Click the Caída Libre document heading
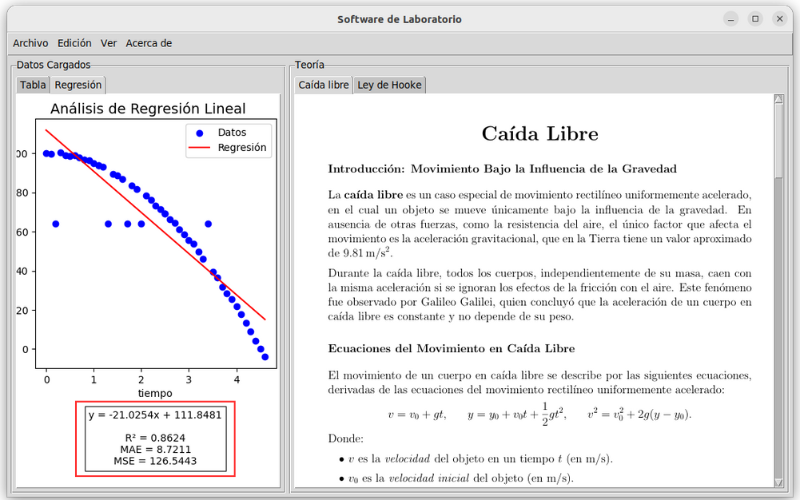800x500 pixels. pos(540,134)
